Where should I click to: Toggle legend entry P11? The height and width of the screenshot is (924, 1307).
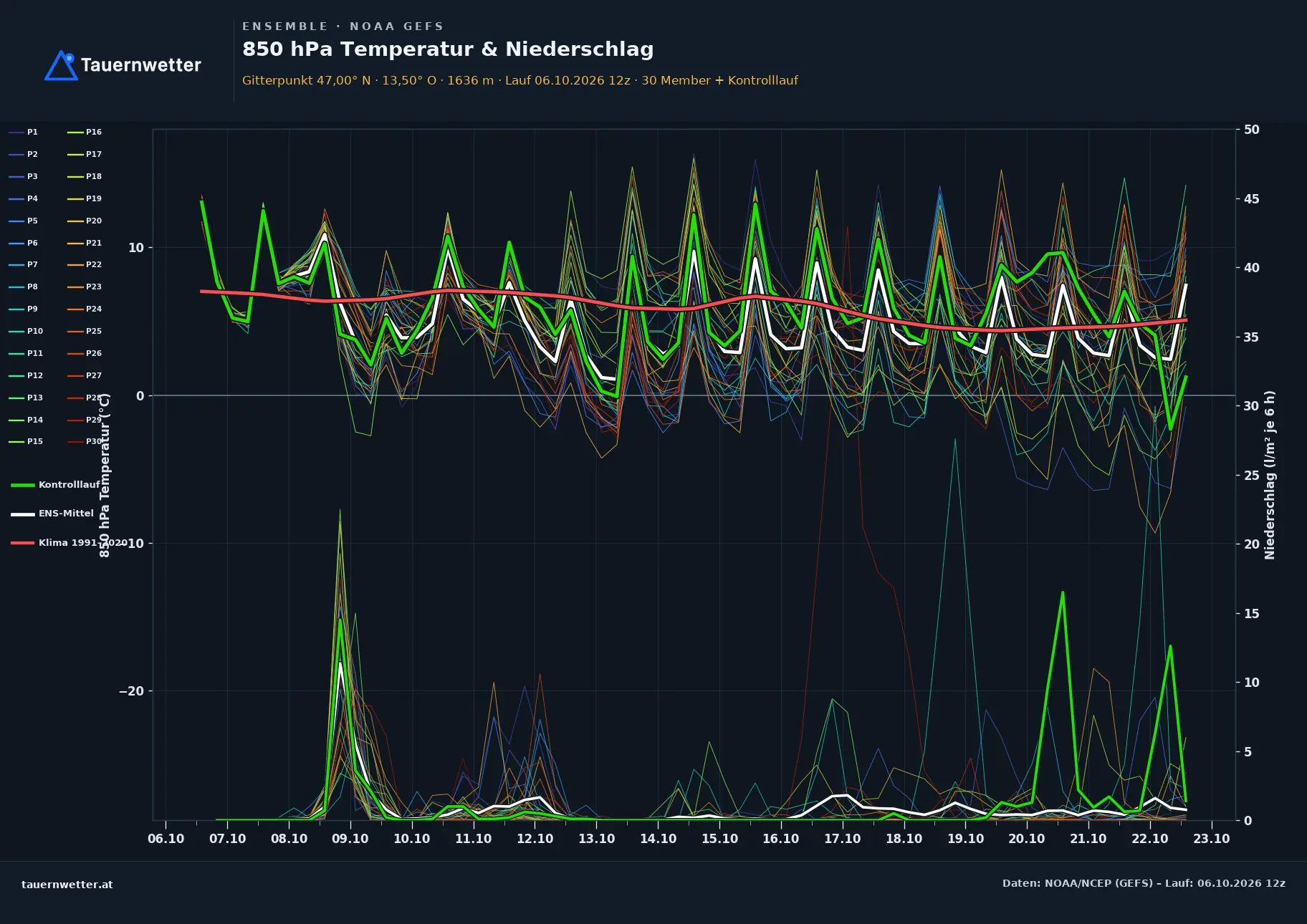click(26, 353)
